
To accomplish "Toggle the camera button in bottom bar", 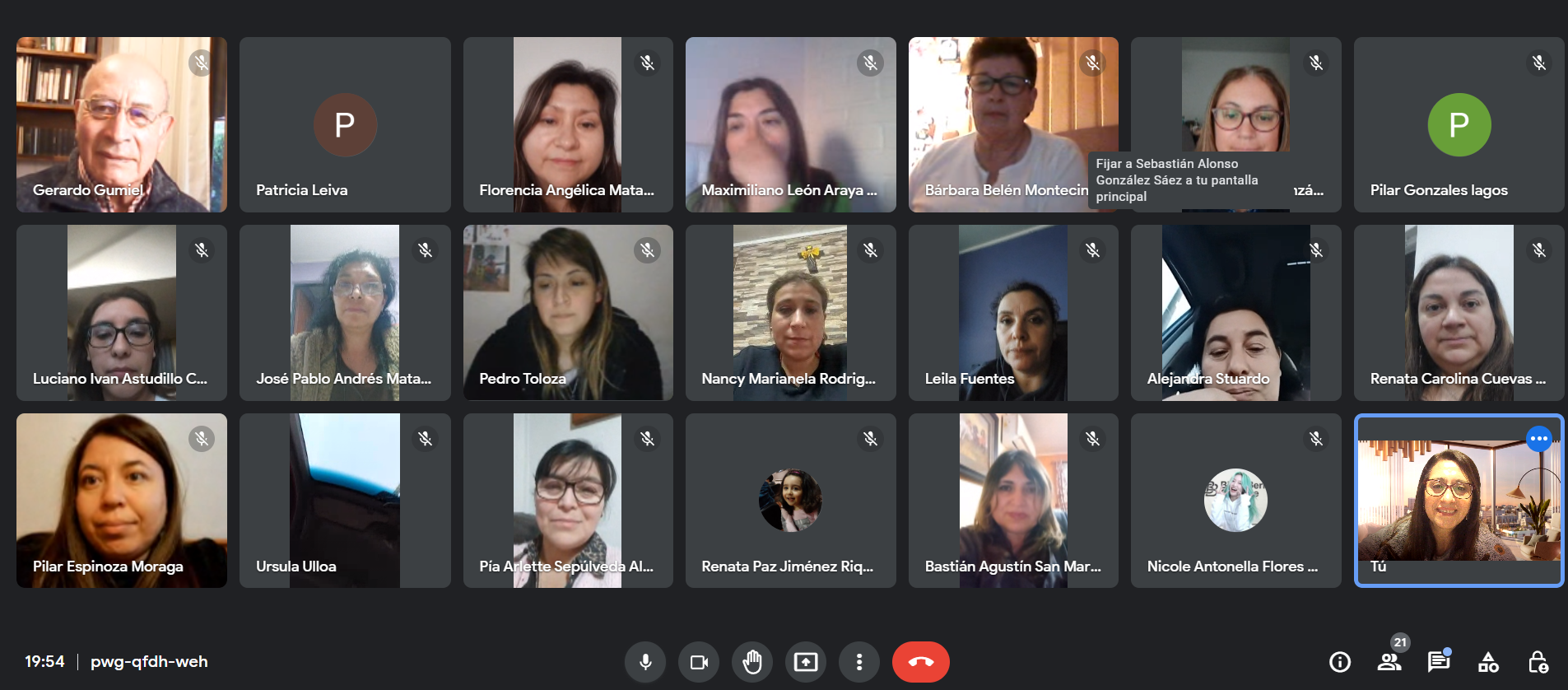I will point(699,662).
